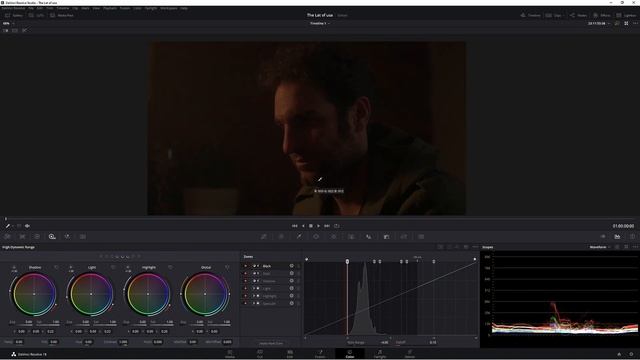Click the Highlight color wheel center
Screen dimensions: 640x360
pos(148,294)
